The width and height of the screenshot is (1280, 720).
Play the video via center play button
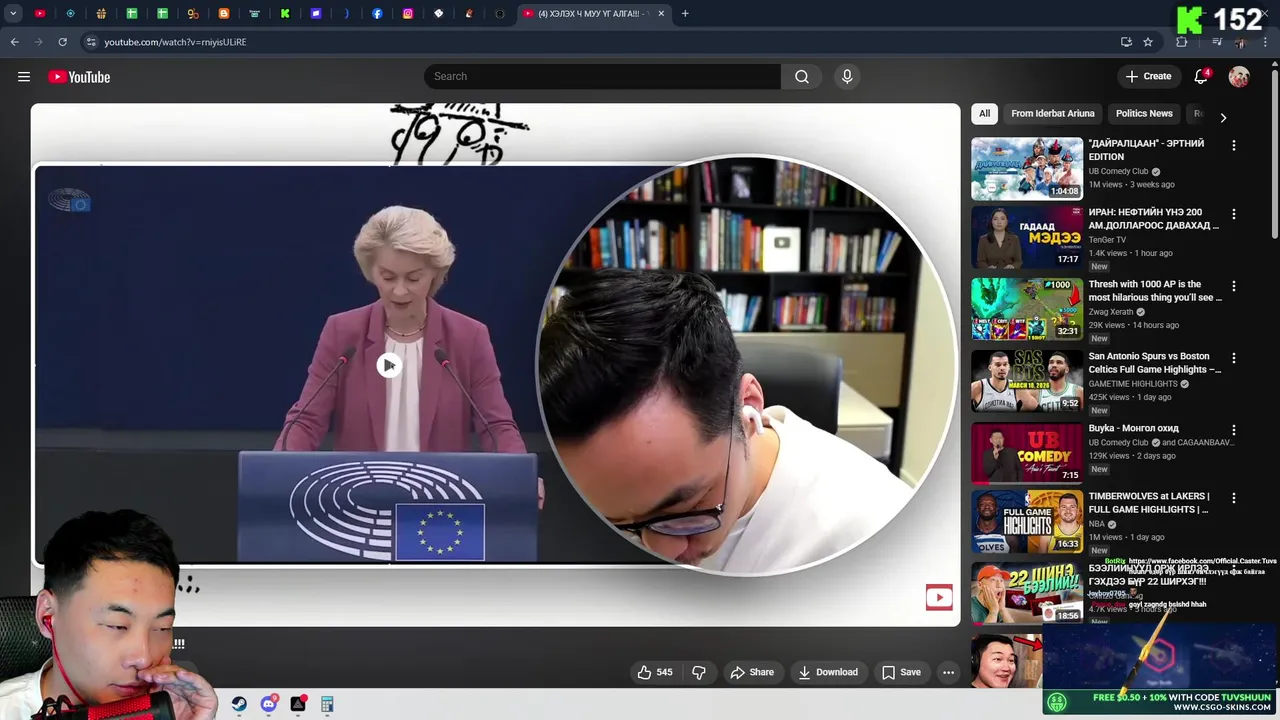pos(389,365)
